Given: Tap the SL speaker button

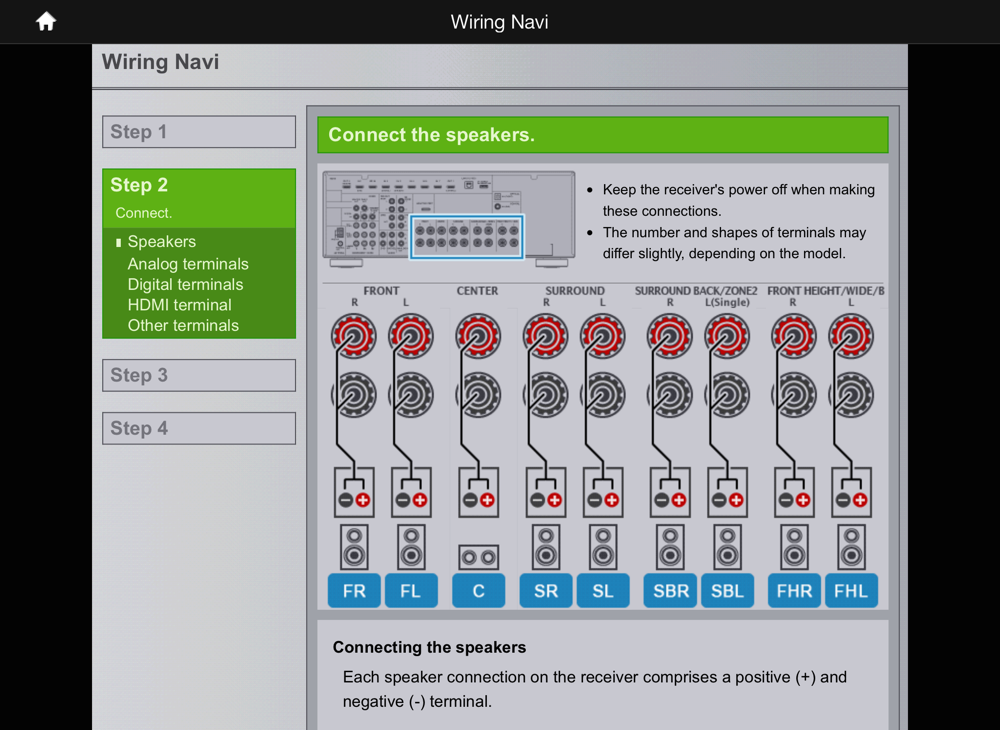Looking at the screenshot, I should [603, 591].
